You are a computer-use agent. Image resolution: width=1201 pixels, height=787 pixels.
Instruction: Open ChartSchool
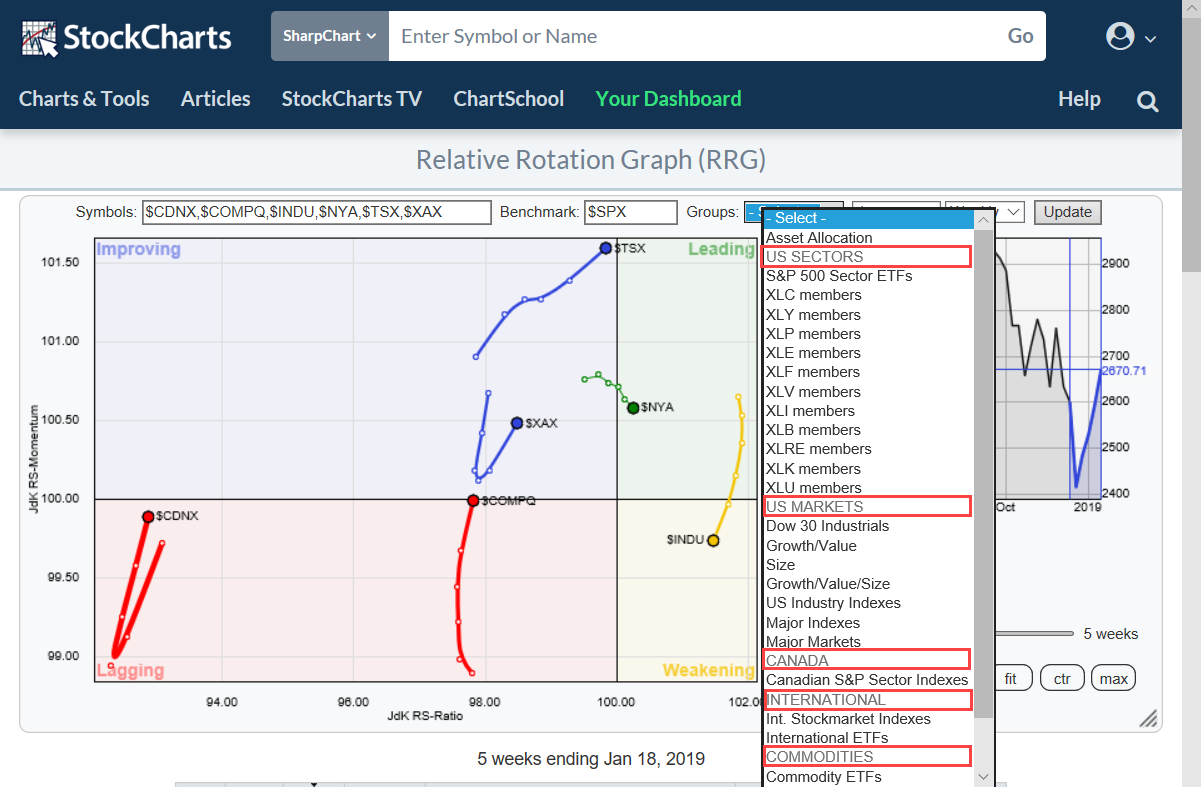(x=509, y=99)
